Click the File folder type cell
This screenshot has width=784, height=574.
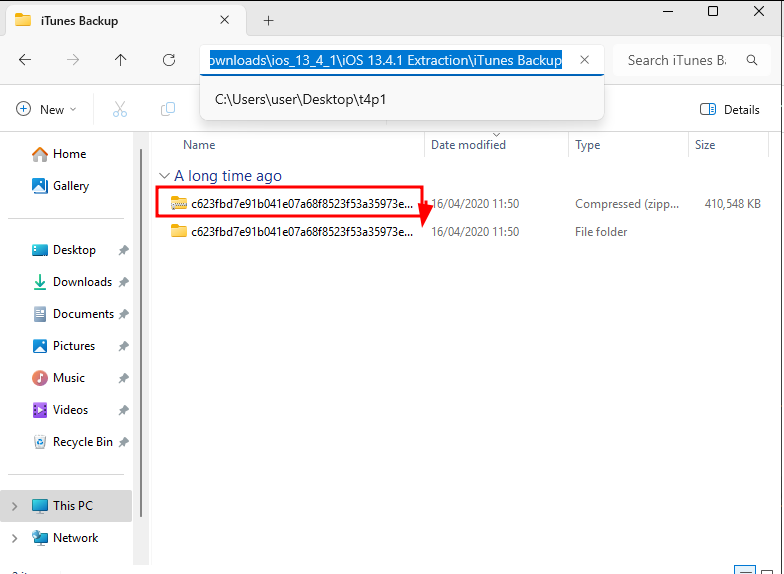601,232
